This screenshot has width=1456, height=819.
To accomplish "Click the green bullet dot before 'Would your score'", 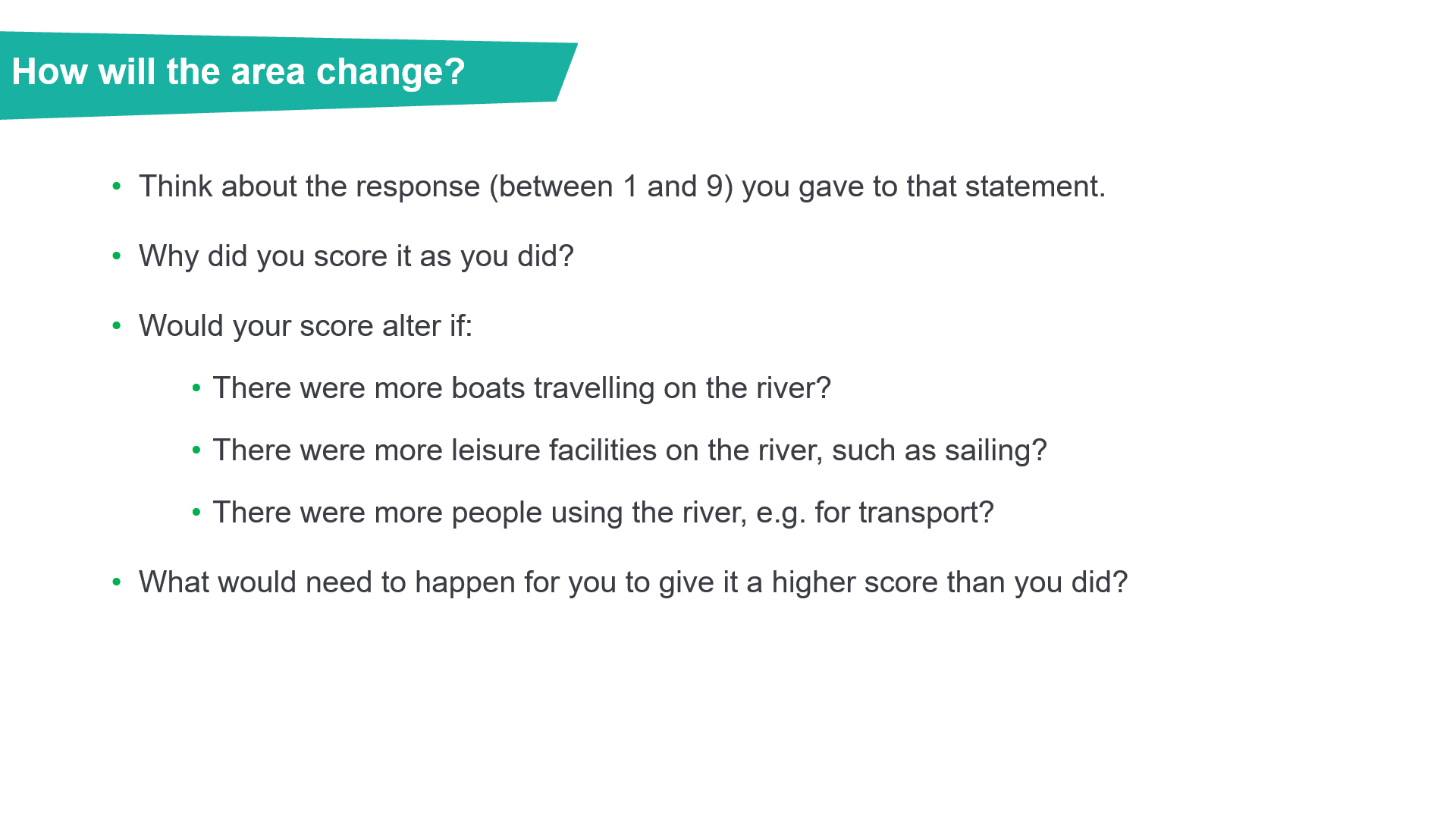I will (117, 325).
